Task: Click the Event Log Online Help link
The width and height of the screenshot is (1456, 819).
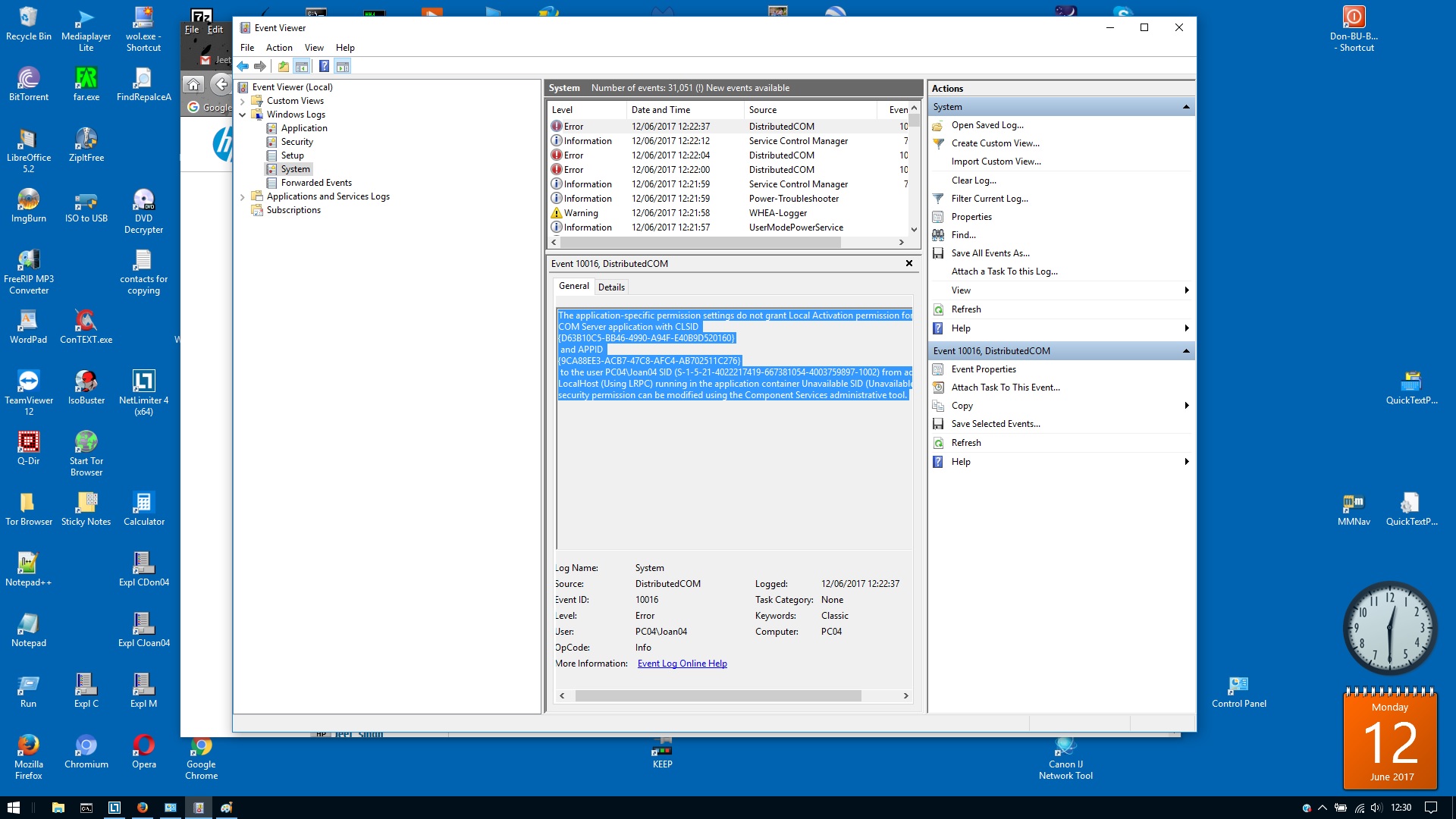Action: [682, 664]
